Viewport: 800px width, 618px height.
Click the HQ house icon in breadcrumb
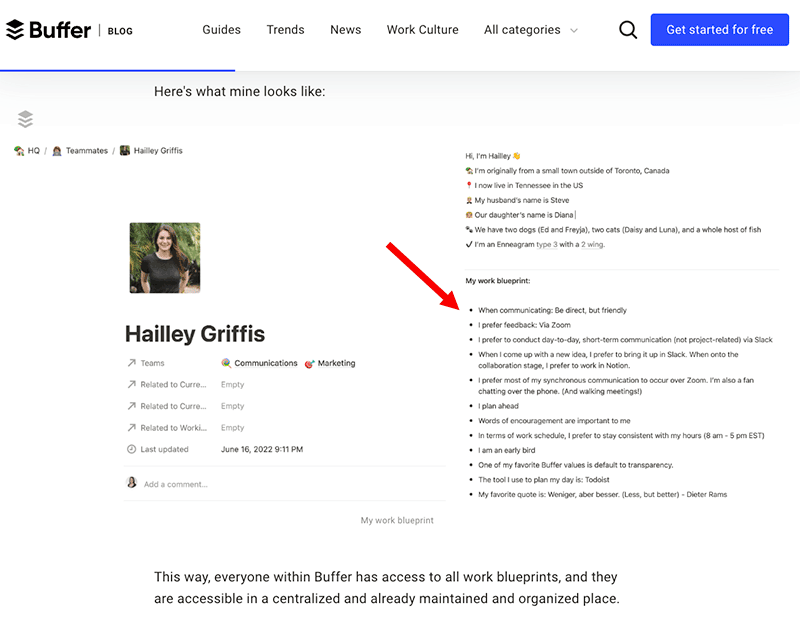click(x=19, y=151)
